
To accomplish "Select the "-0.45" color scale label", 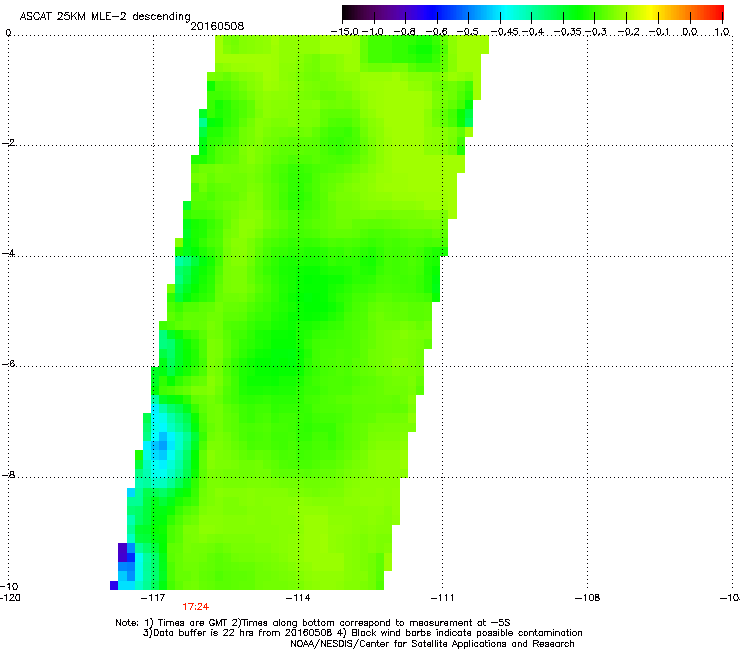I will pos(505,32).
